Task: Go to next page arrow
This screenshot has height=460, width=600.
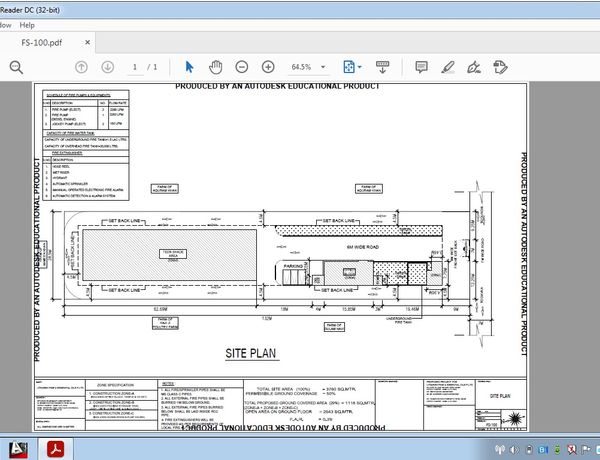Action: [x=107, y=67]
